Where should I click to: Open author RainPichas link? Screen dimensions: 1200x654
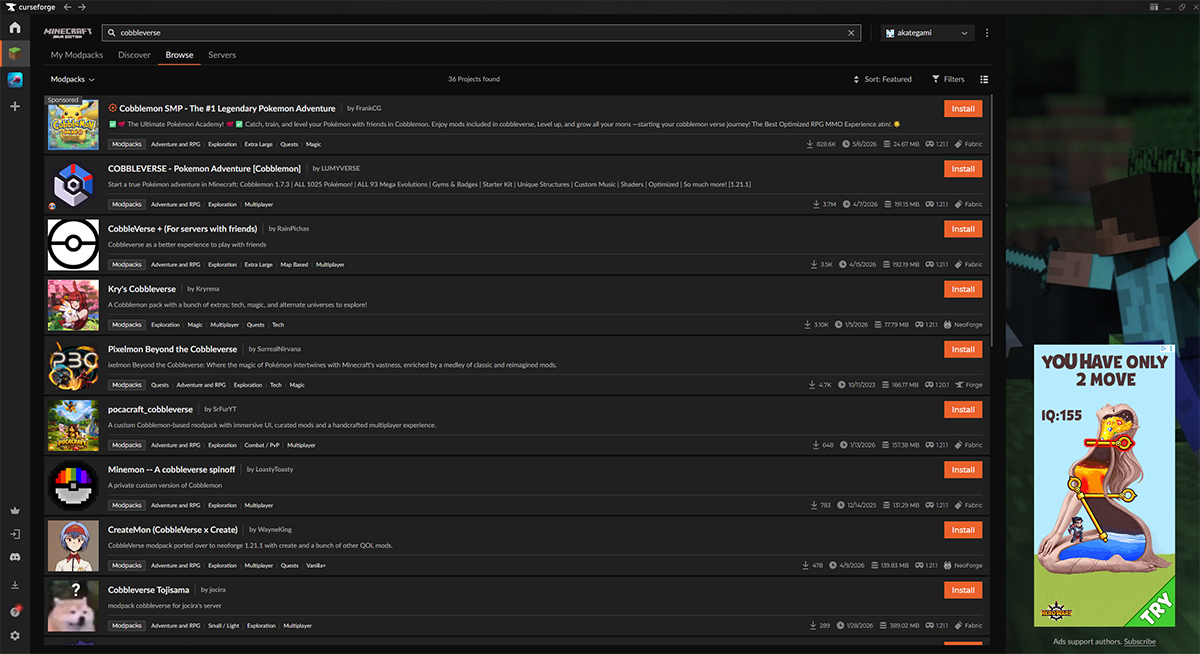coord(293,228)
